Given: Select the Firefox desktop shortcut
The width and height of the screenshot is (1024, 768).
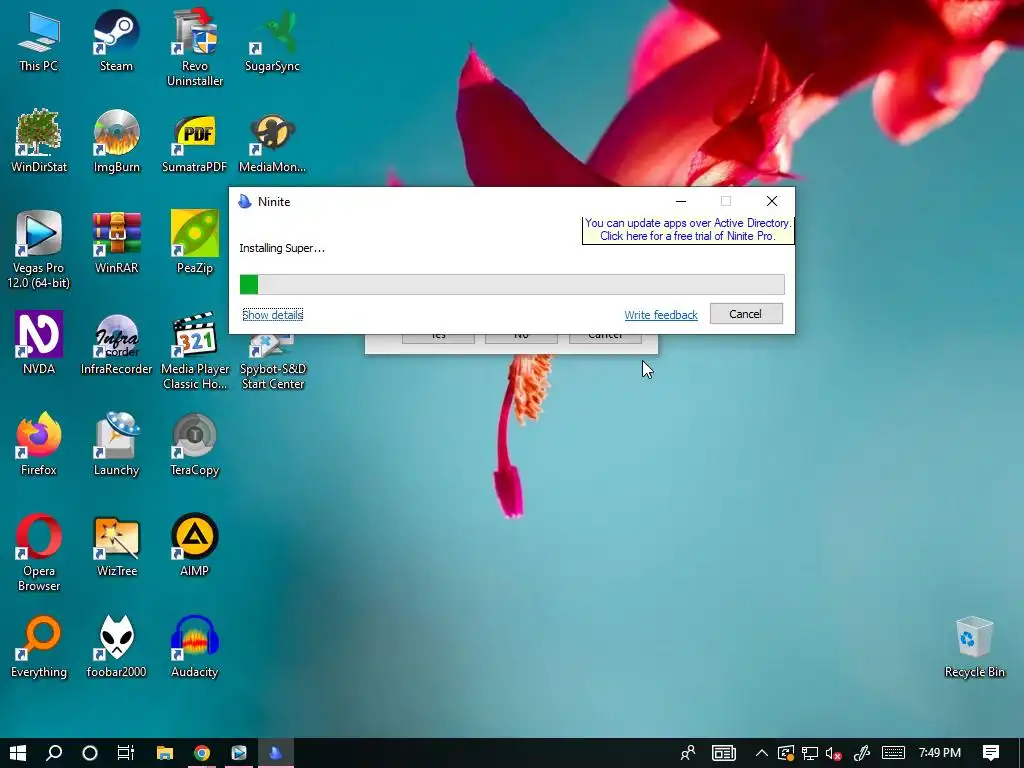Looking at the screenshot, I should 39,445.
